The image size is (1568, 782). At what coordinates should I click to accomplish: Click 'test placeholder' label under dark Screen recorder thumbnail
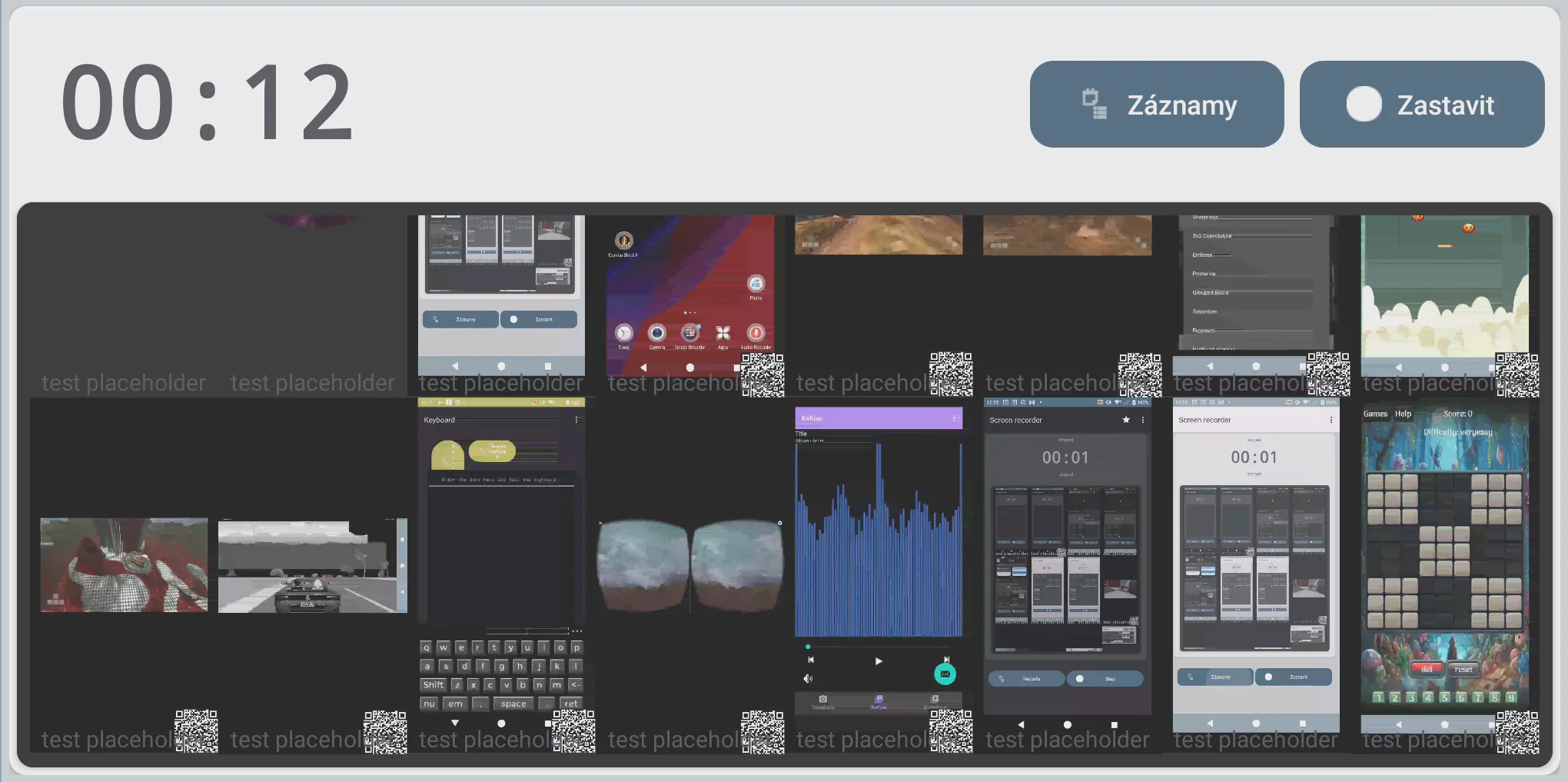[1068, 740]
